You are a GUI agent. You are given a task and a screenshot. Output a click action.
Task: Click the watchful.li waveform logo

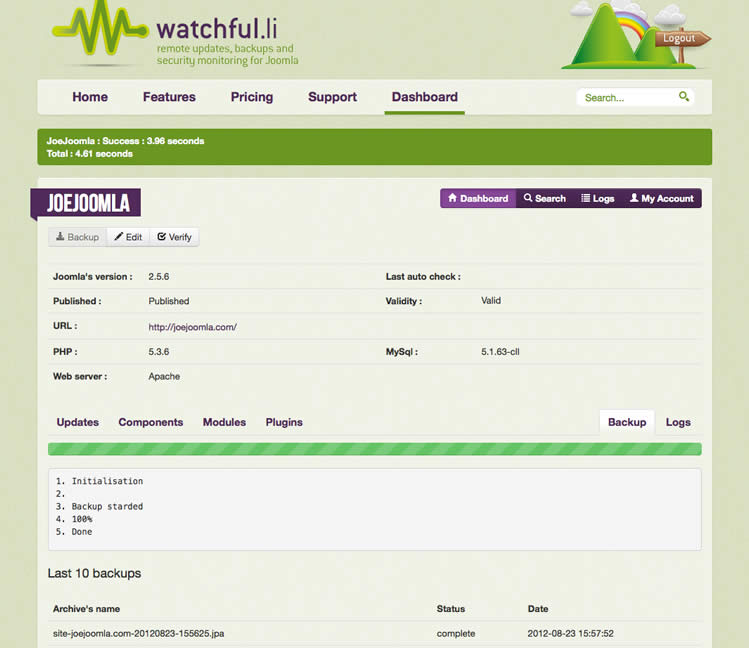pos(99,32)
